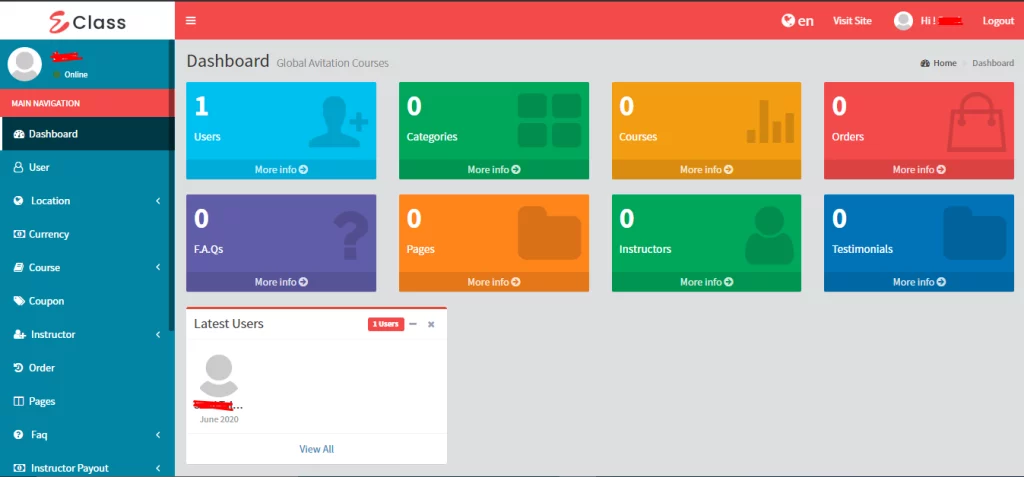Open the User menu item
Screen dimensions: 1024x477
87,167
